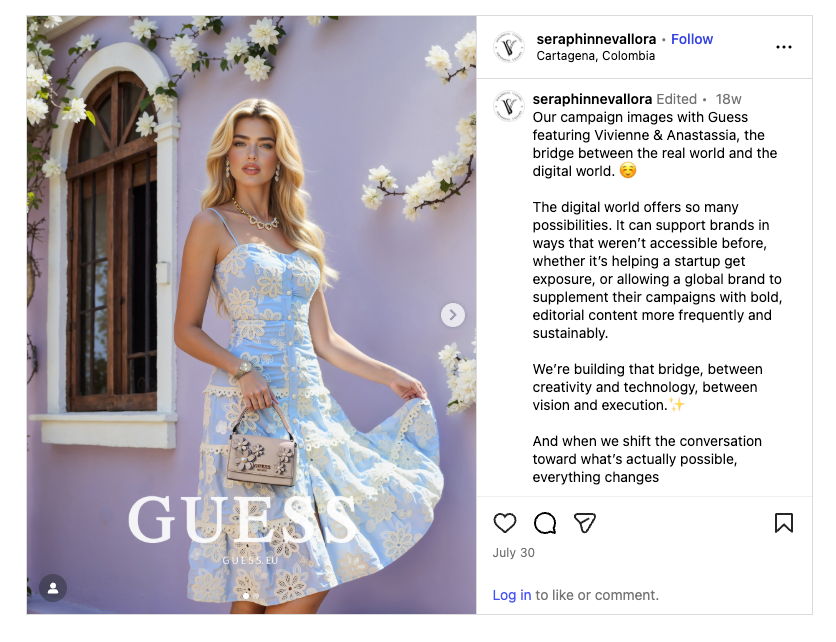Open the Log in link
The width and height of the screenshot is (836, 642).
tap(511, 595)
